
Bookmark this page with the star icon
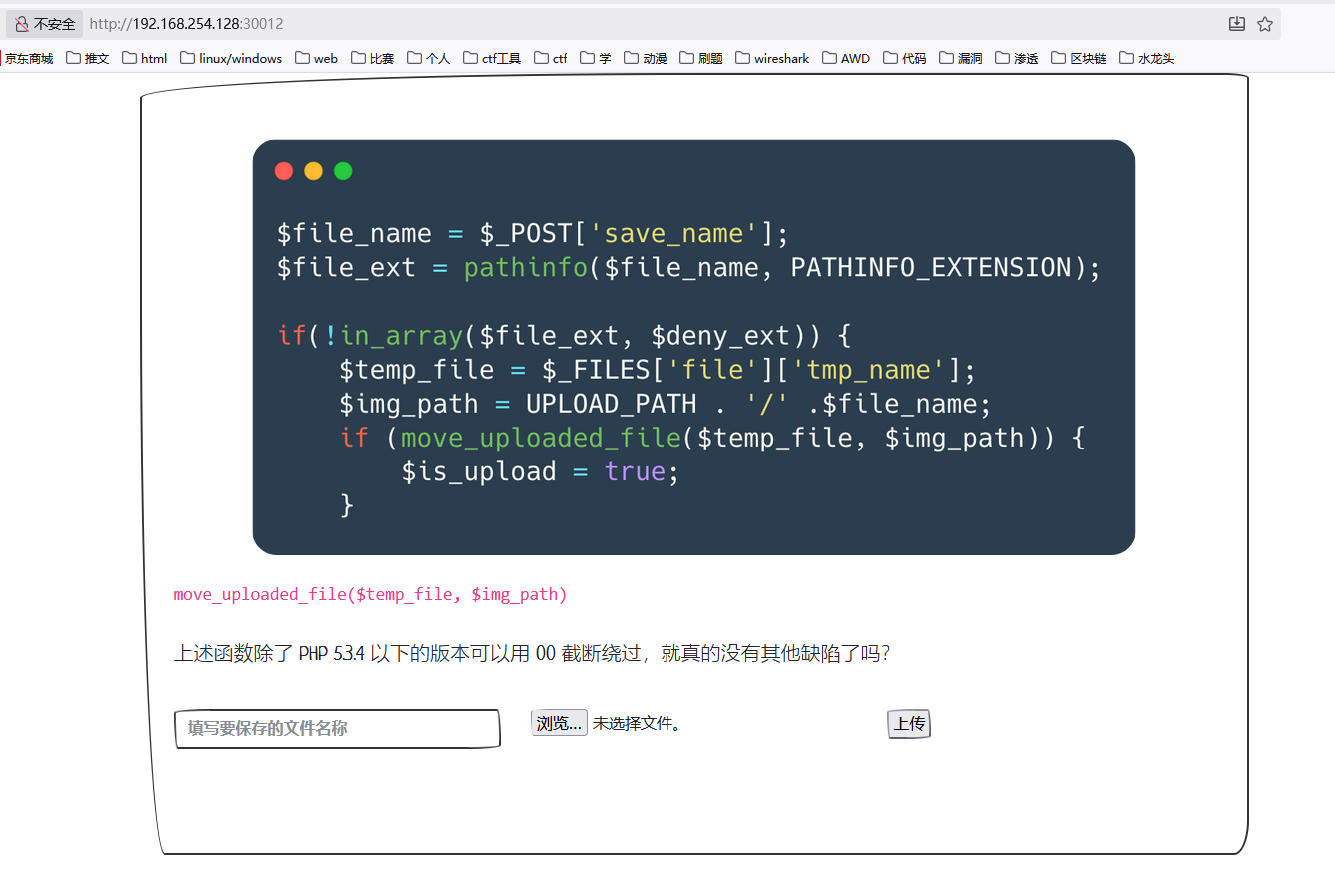[x=1265, y=24]
